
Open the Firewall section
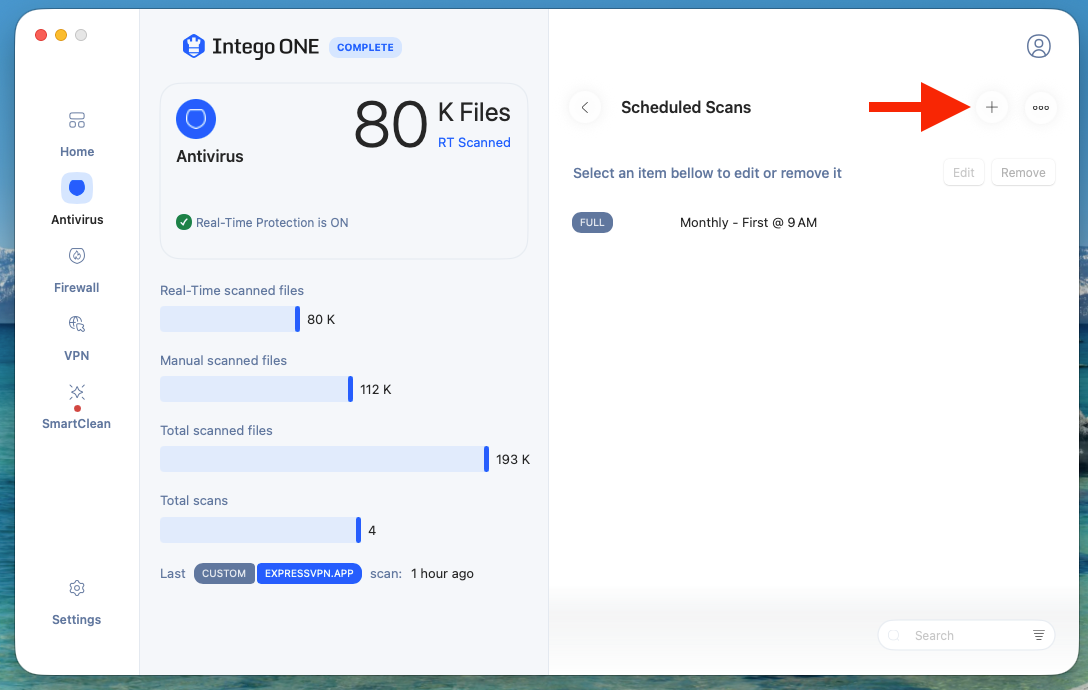(76, 270)
